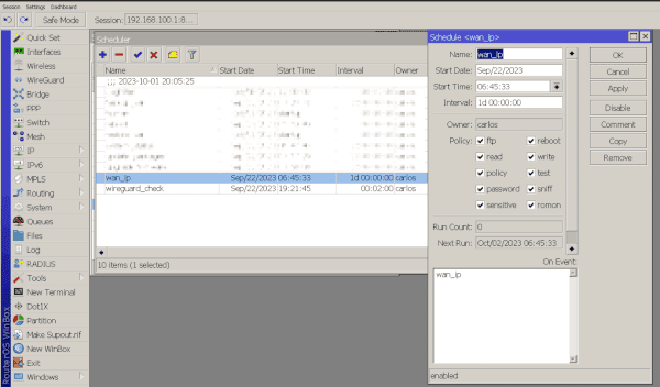Remove schedule using red minus icon
Image resolution: width=660 pixels, height=387 pixels.
pos(119,55)
